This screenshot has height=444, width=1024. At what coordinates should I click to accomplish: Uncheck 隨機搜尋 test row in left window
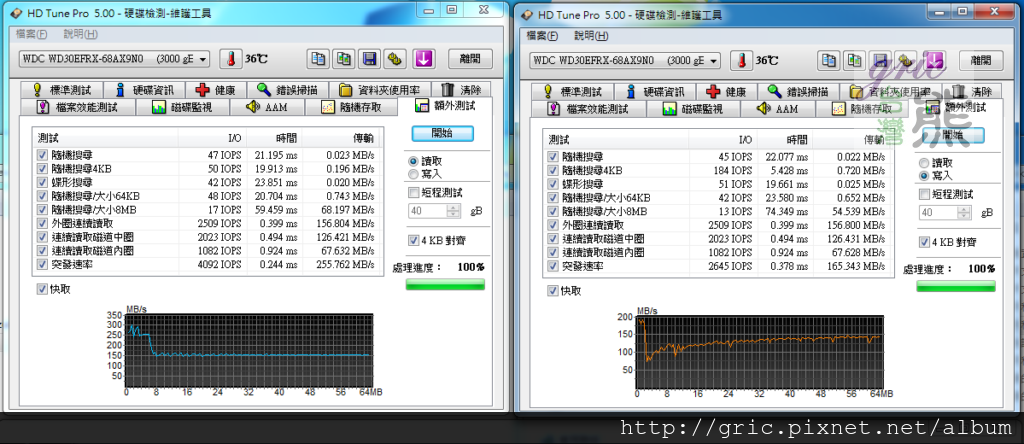click(42, 155)
